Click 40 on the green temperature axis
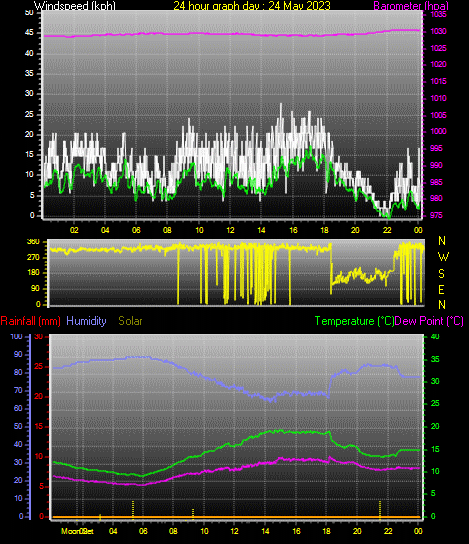 coord(435,336)
